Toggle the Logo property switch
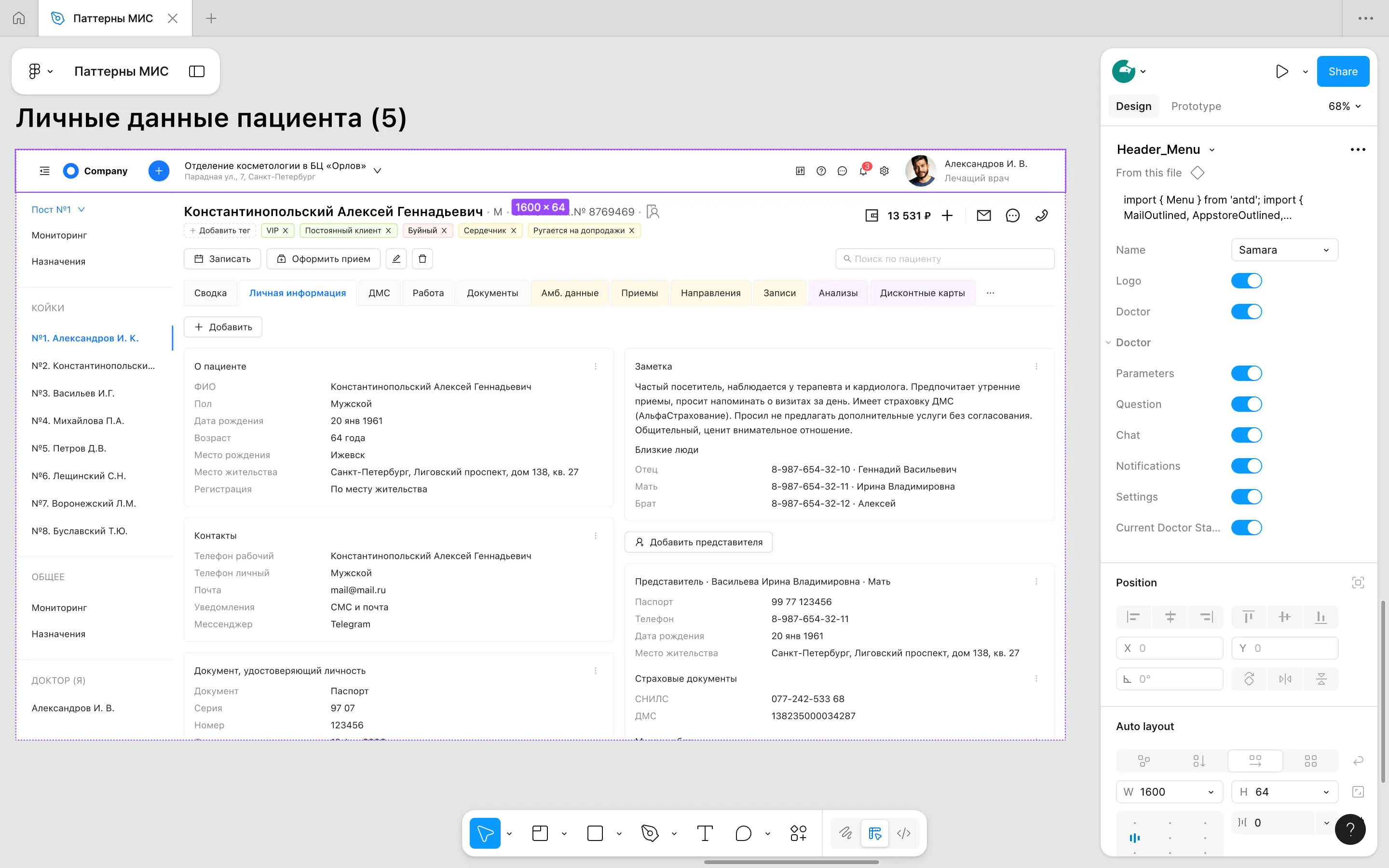This screenshot has width=1389, height=868. tap(1246, 281)
